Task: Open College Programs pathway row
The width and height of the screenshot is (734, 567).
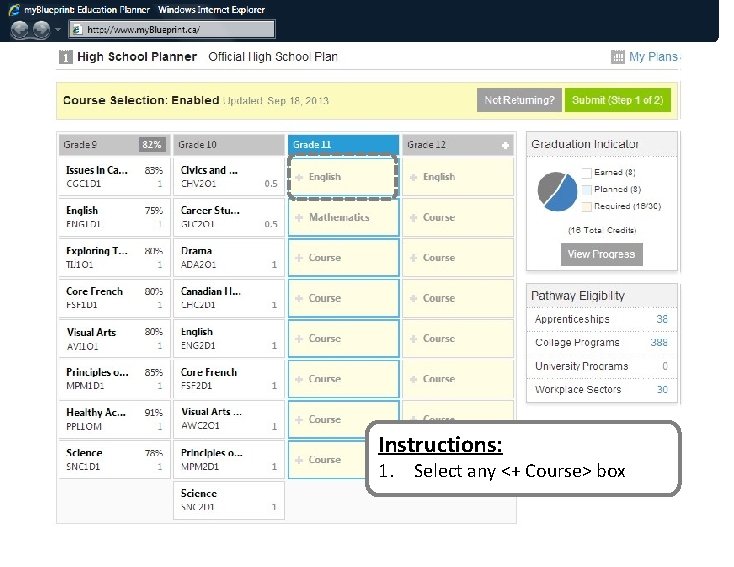Action: pos(602,343)
